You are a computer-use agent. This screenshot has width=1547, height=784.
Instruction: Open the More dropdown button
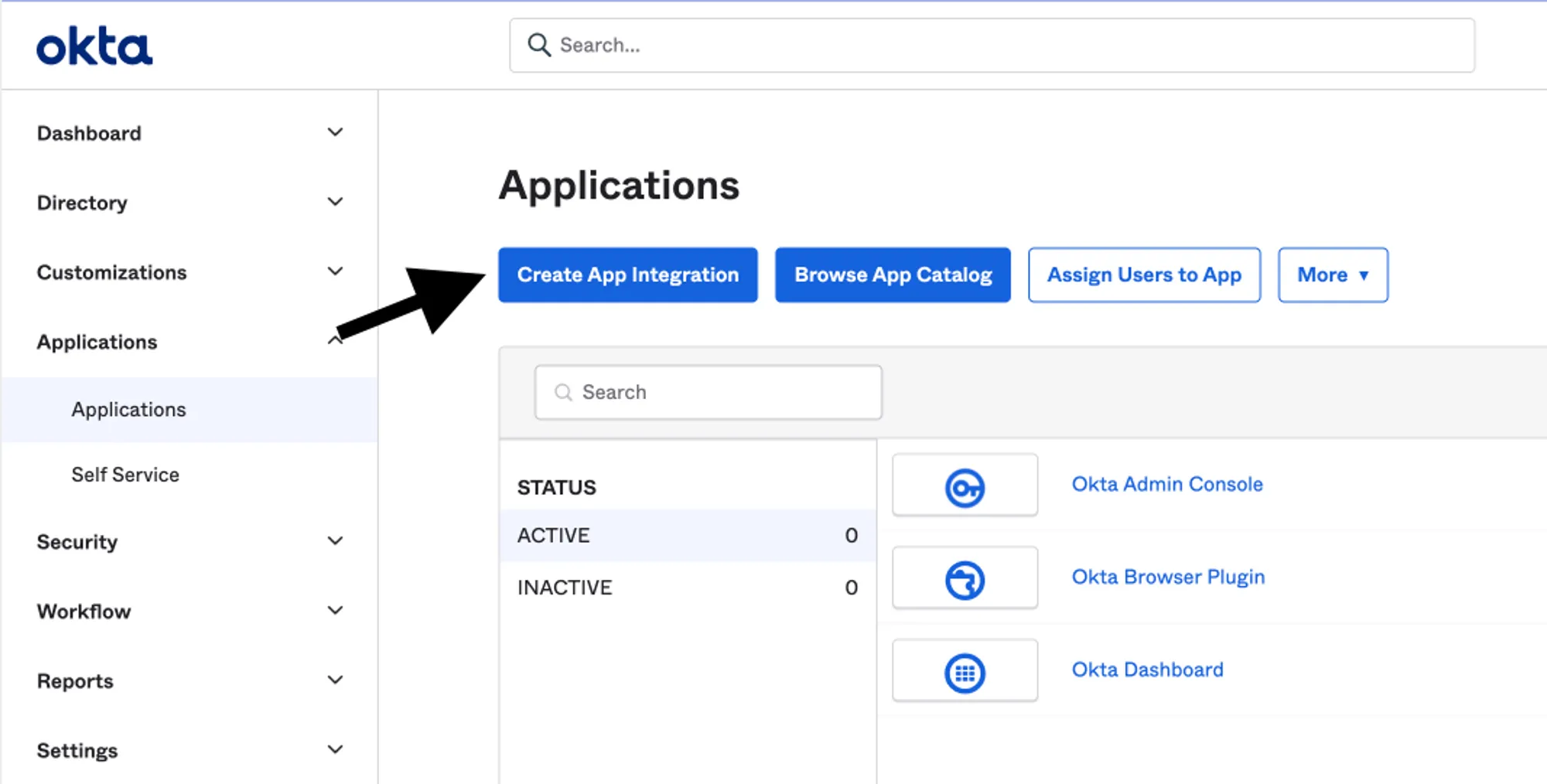point(1333,274)
